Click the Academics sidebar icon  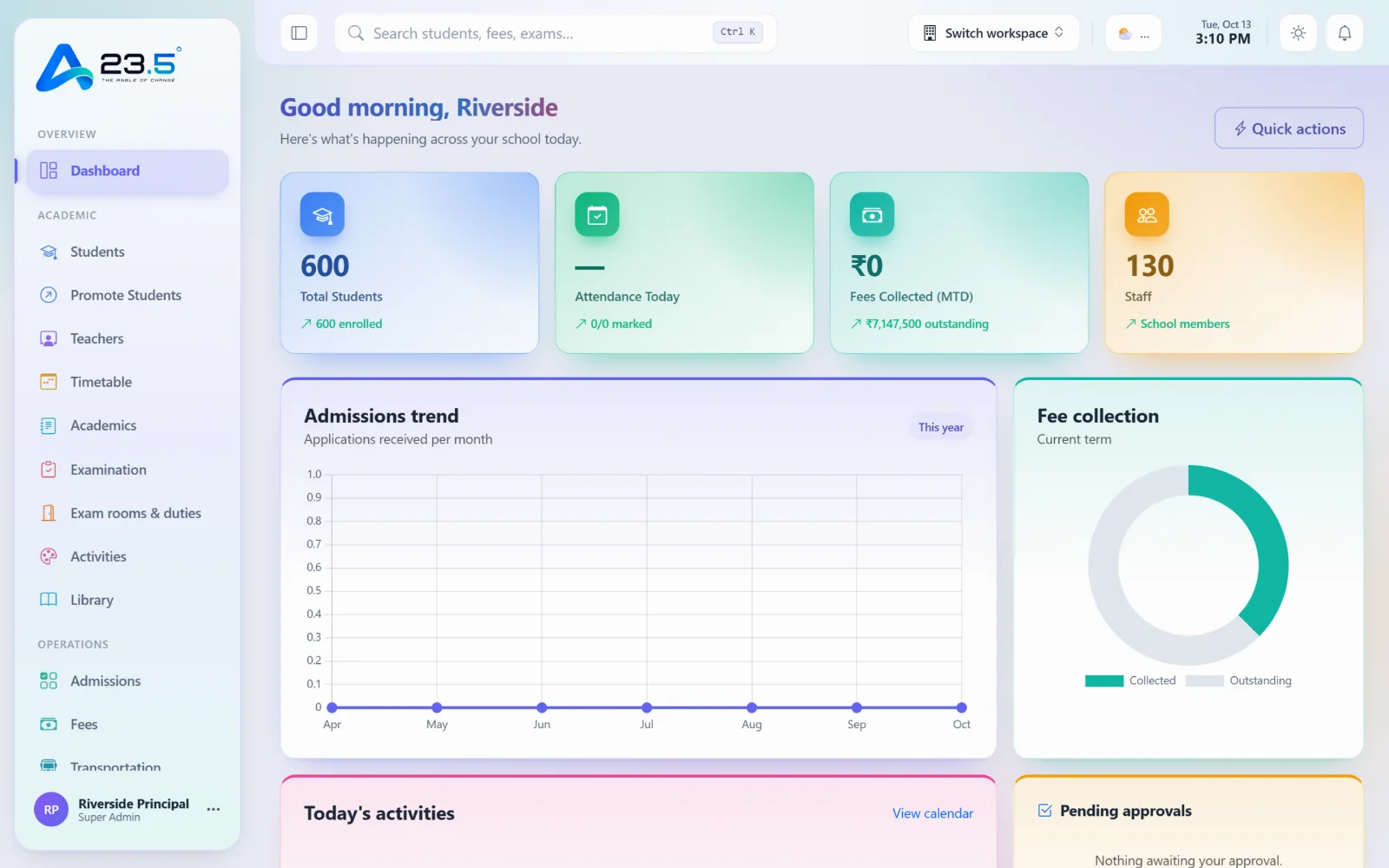pos(49,425)
